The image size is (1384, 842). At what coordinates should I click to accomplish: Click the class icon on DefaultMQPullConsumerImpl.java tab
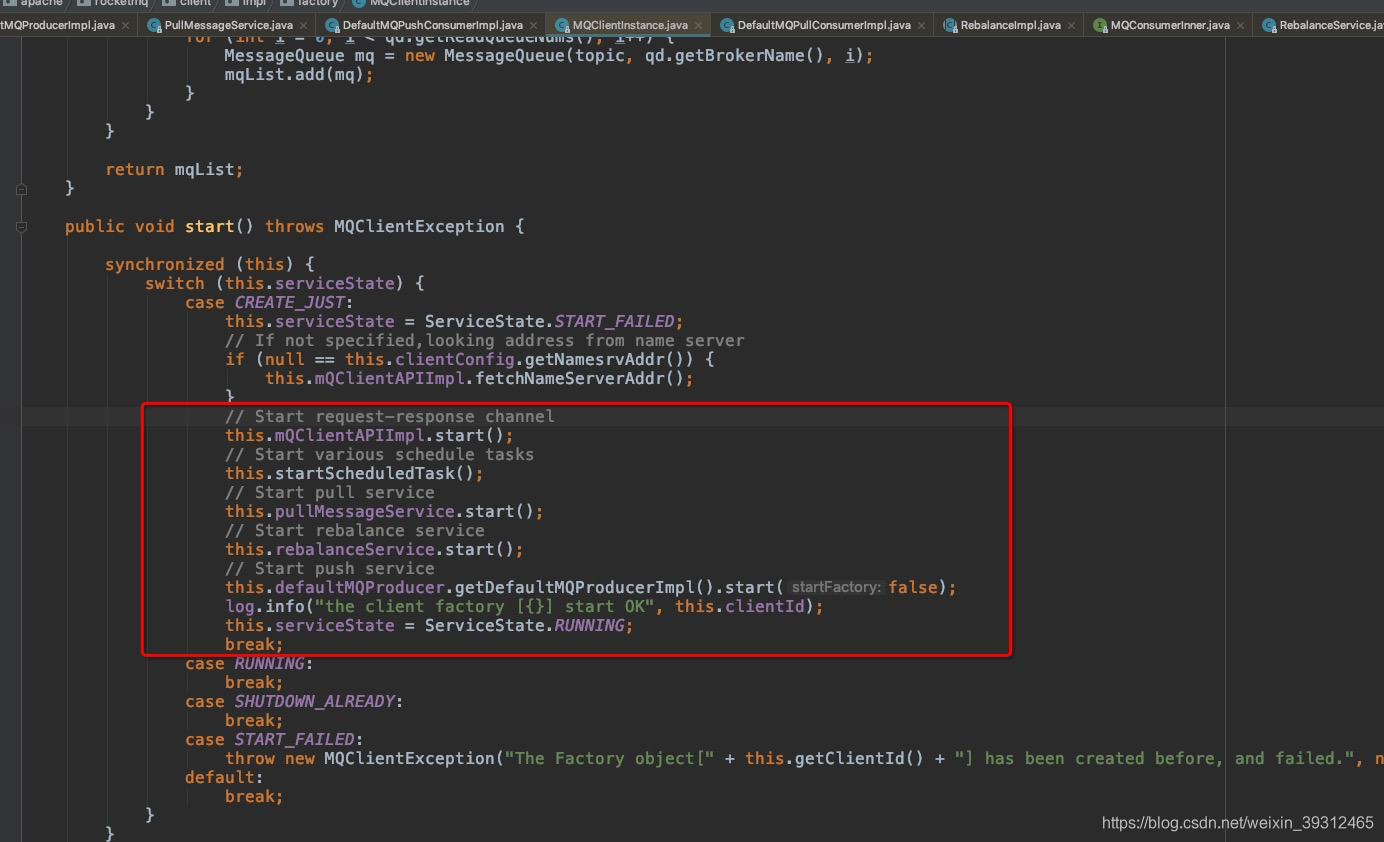coord(727,25)
